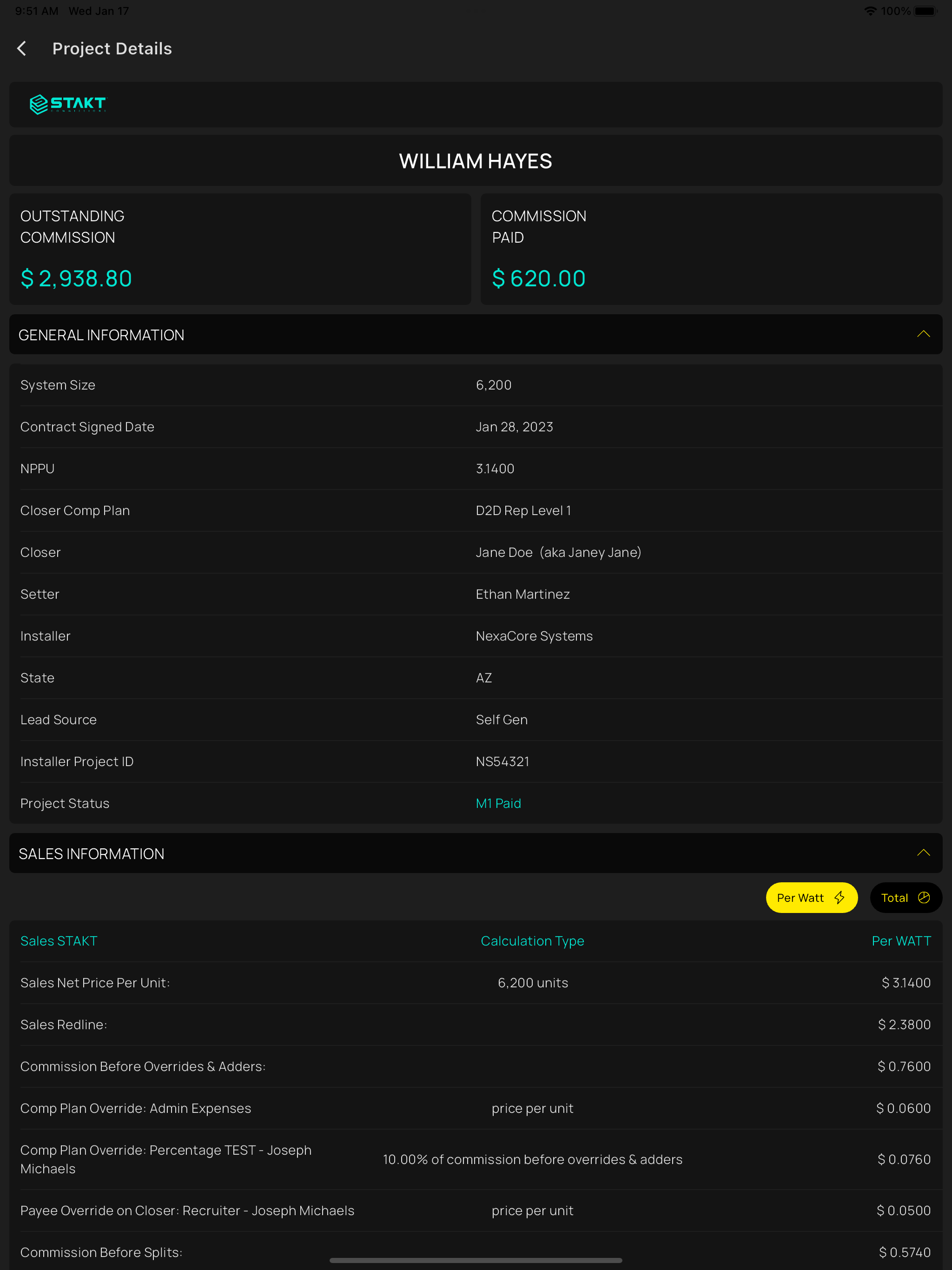Tap the William Hayes name banner

click(x=476, y=161)
